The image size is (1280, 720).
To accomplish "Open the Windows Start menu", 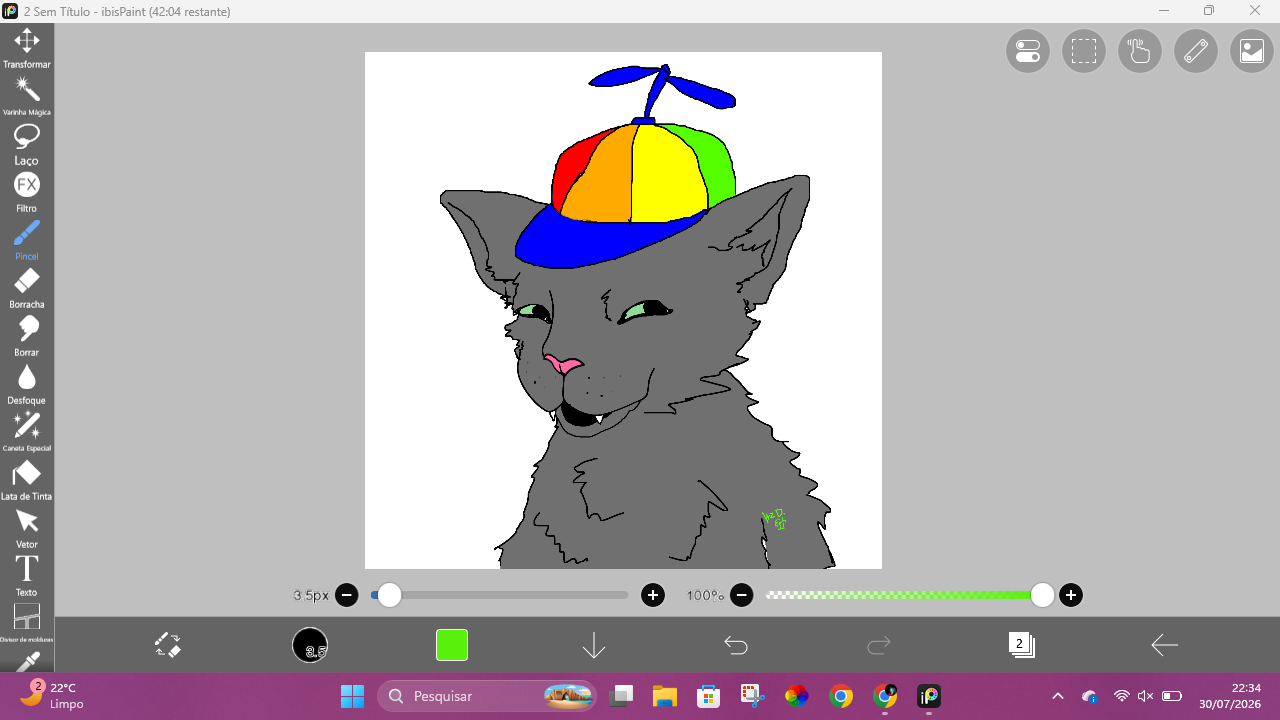I will (352, 696).
